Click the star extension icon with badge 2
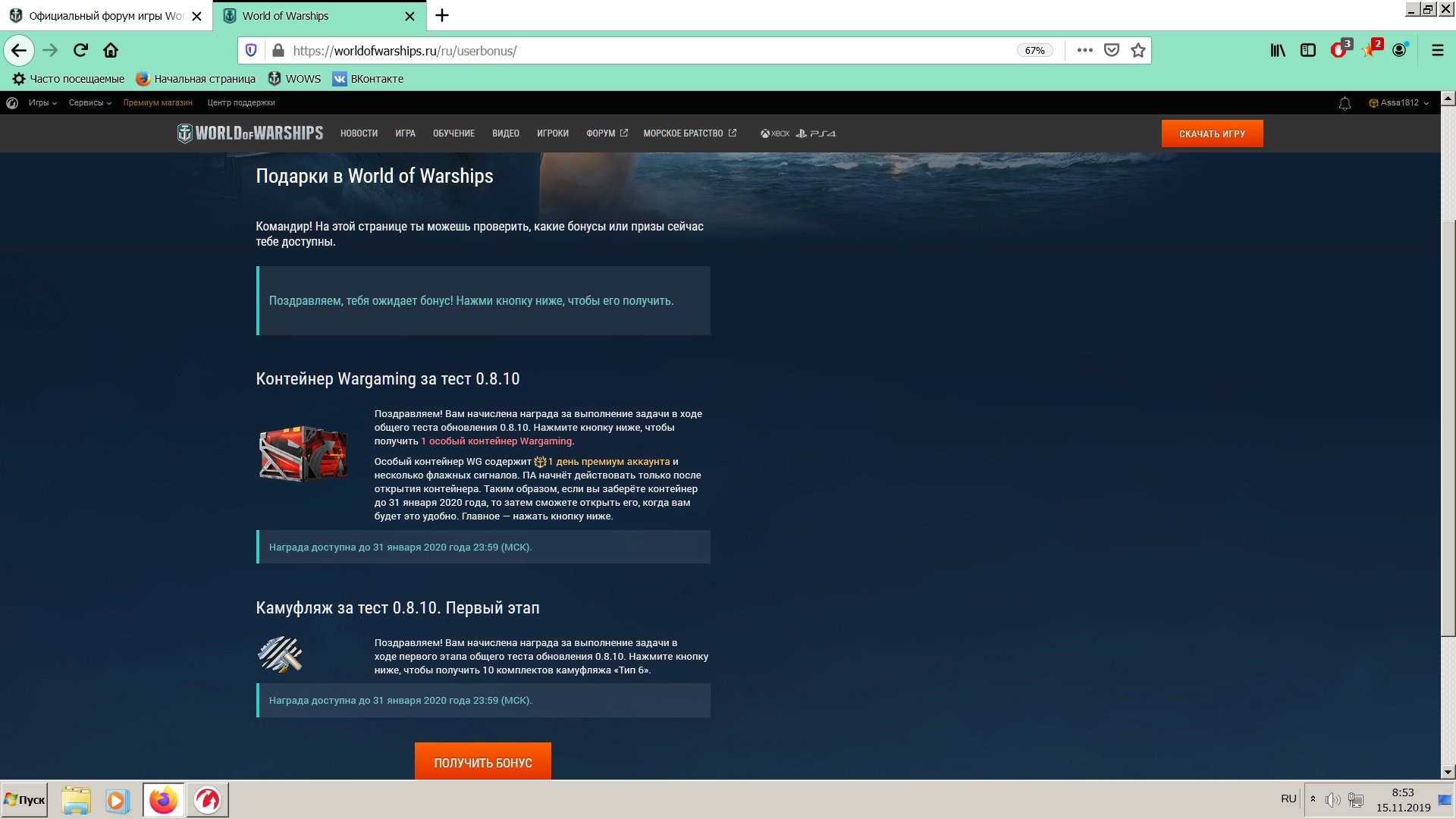The image size is (1456, 819). pyautogui.click(x=1370, y=50)
